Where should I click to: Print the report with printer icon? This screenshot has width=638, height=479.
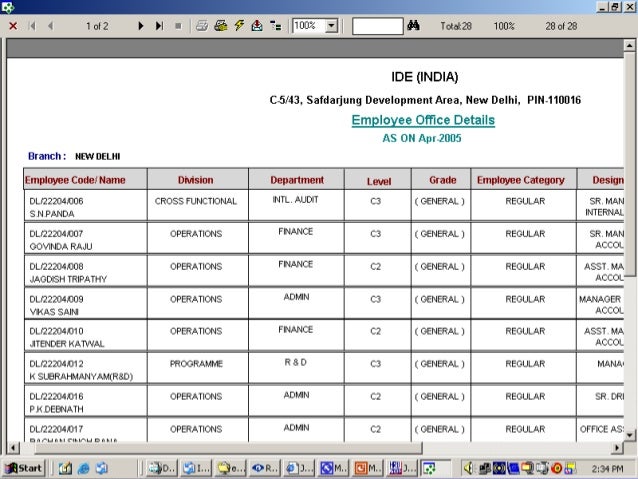pyautogui.click(x=202, y=26)
